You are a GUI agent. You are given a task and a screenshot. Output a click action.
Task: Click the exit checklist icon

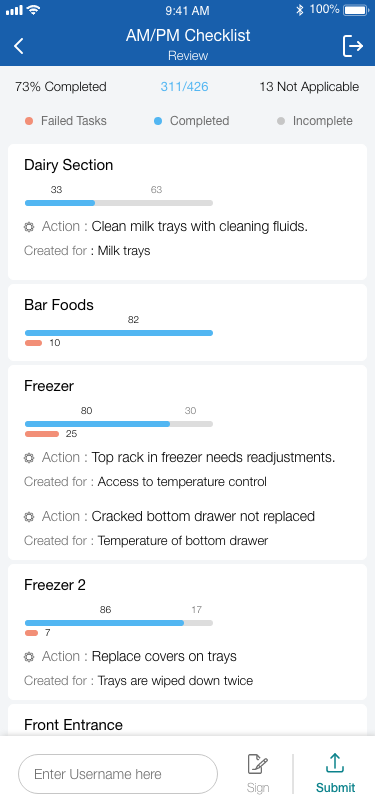coord(353,46)
